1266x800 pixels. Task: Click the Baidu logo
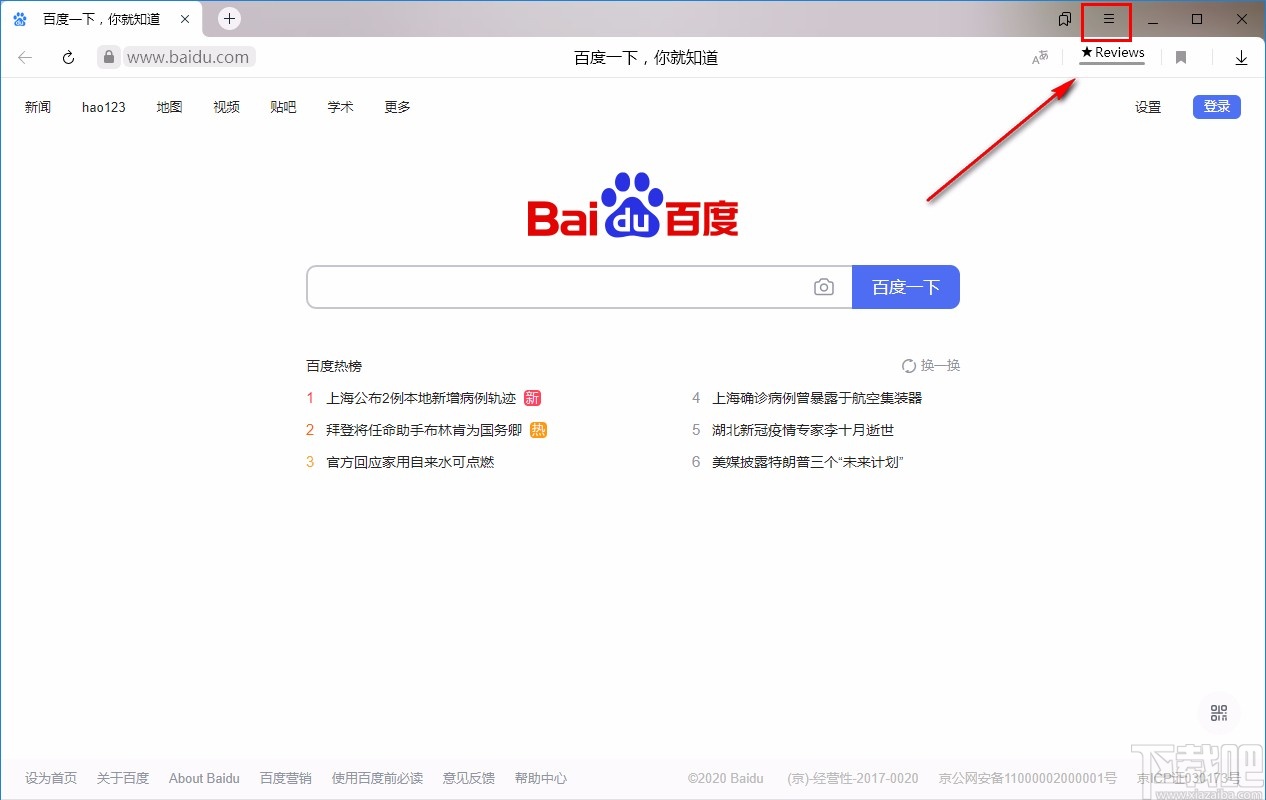pyautogui.click(x=632, y=207)
